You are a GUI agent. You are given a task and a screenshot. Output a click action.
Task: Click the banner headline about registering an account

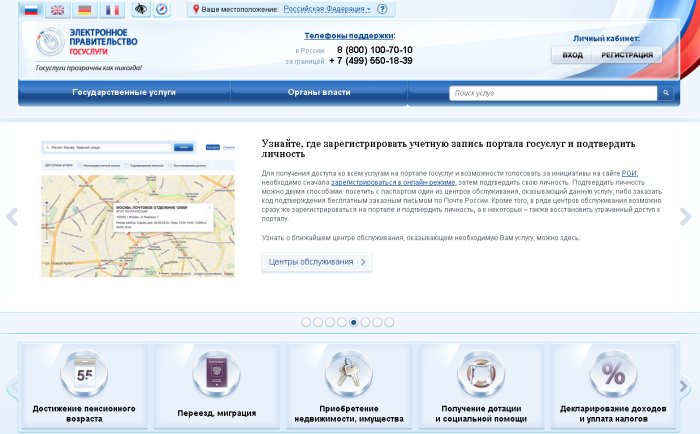coord(448,149)
